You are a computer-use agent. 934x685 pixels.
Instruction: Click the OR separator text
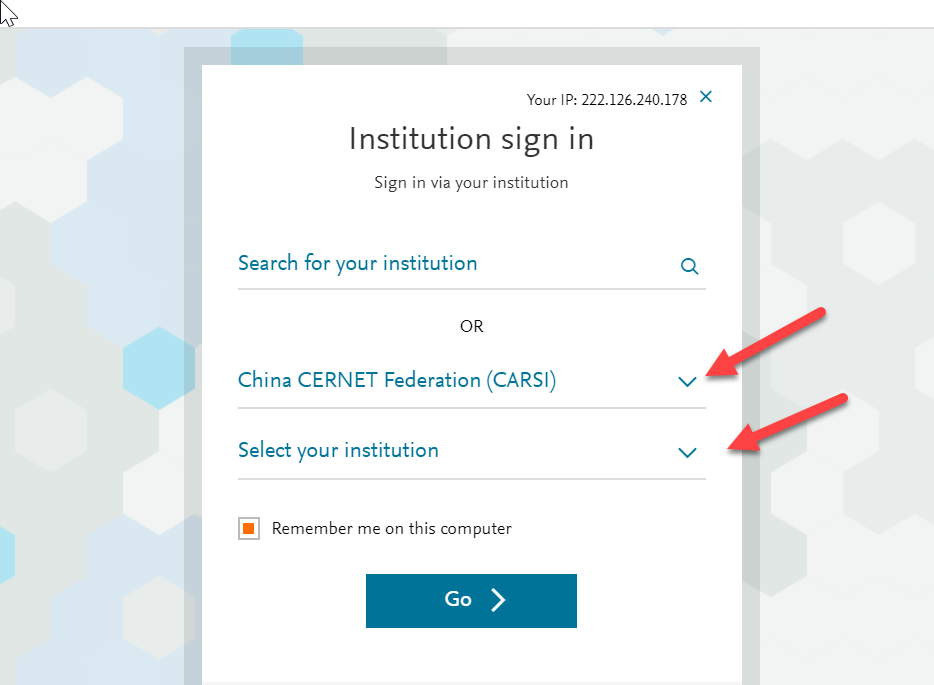pos(472,326)
